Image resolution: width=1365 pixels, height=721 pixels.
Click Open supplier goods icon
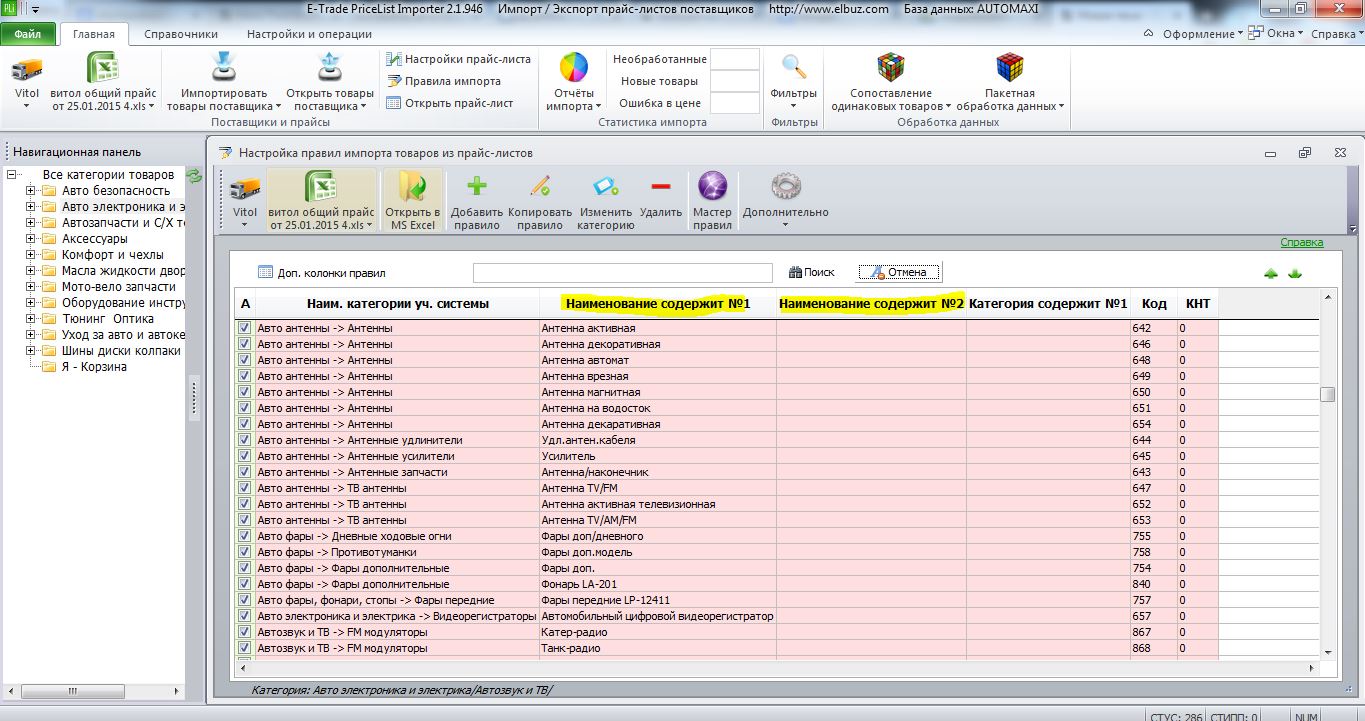click(x=329, y=68)
